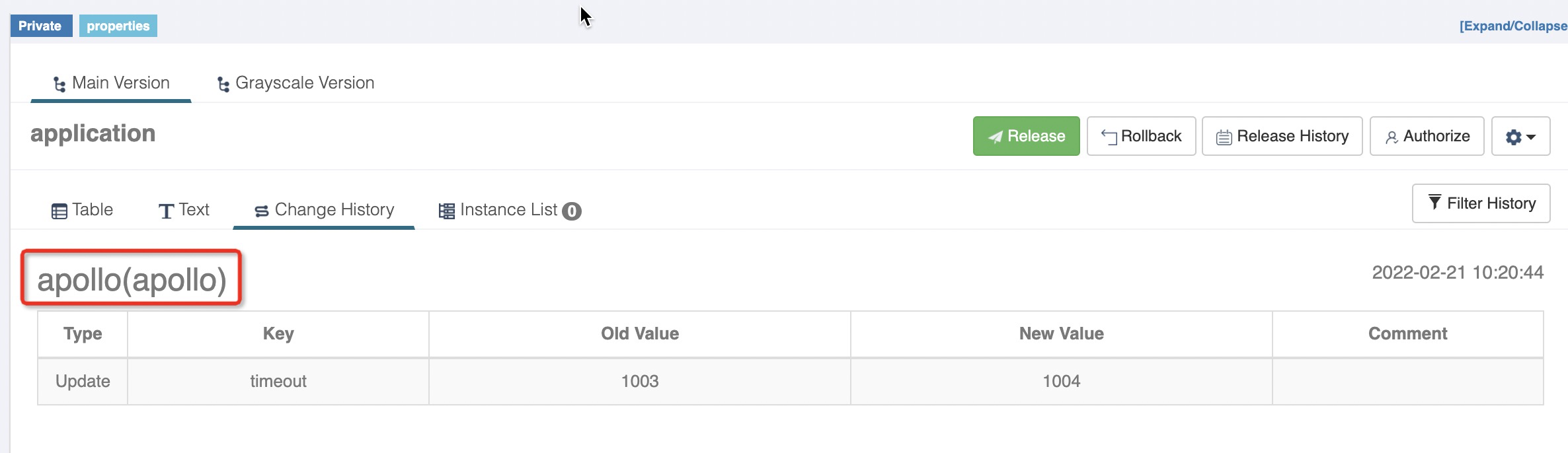Click the Release button
The height and width of the screenshot is (453, 1568).
pos(1026,136)
